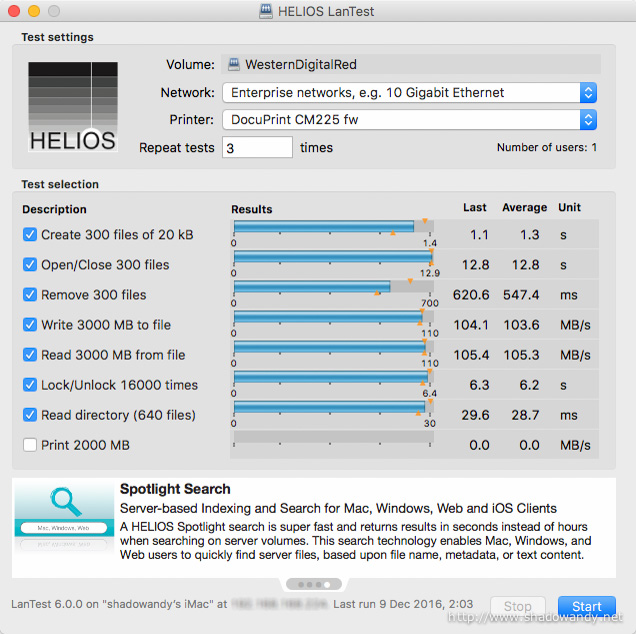Click the Spotlight Search magnifier thumbnail
This screenshot has height=634, width=636.
point(64,516)
